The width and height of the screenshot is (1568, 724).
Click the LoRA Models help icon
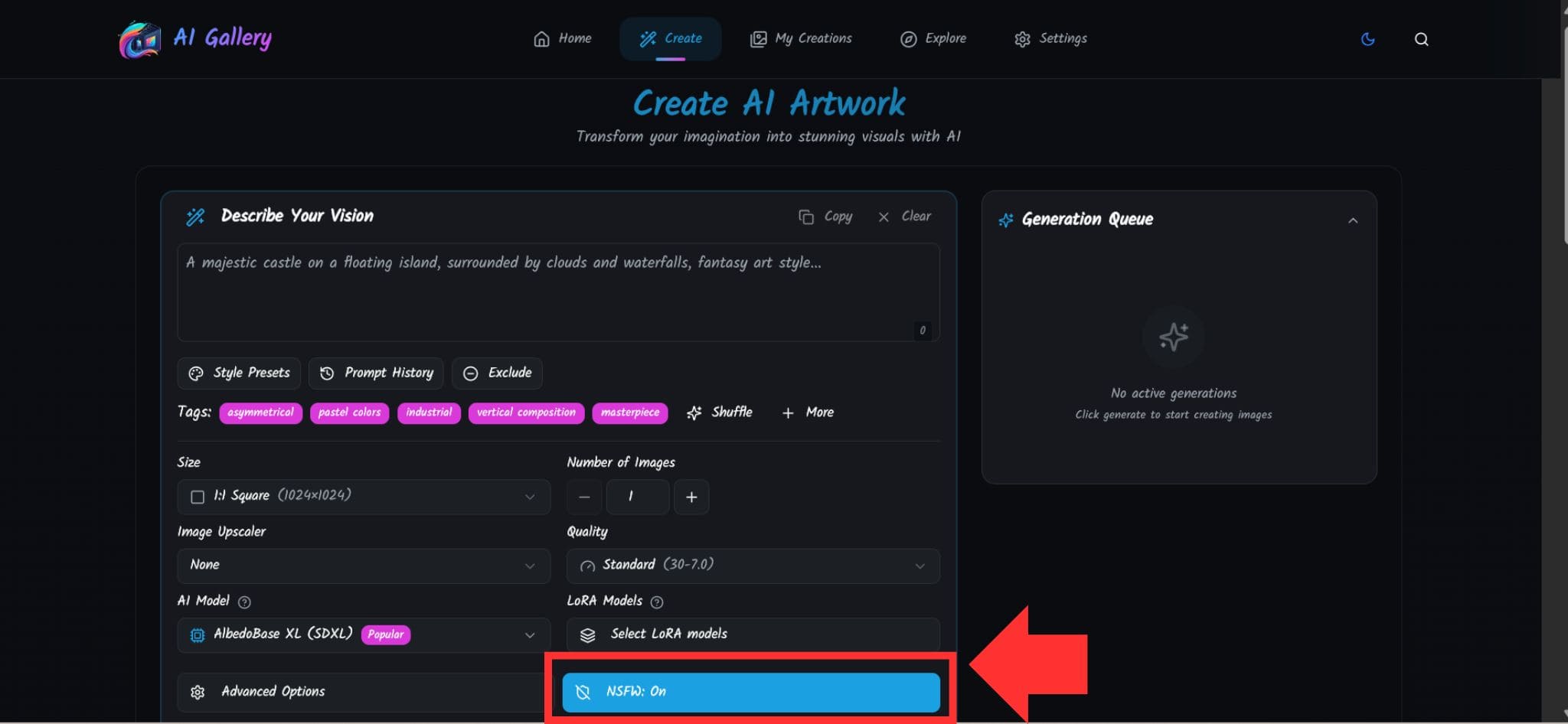coord(656,602)
